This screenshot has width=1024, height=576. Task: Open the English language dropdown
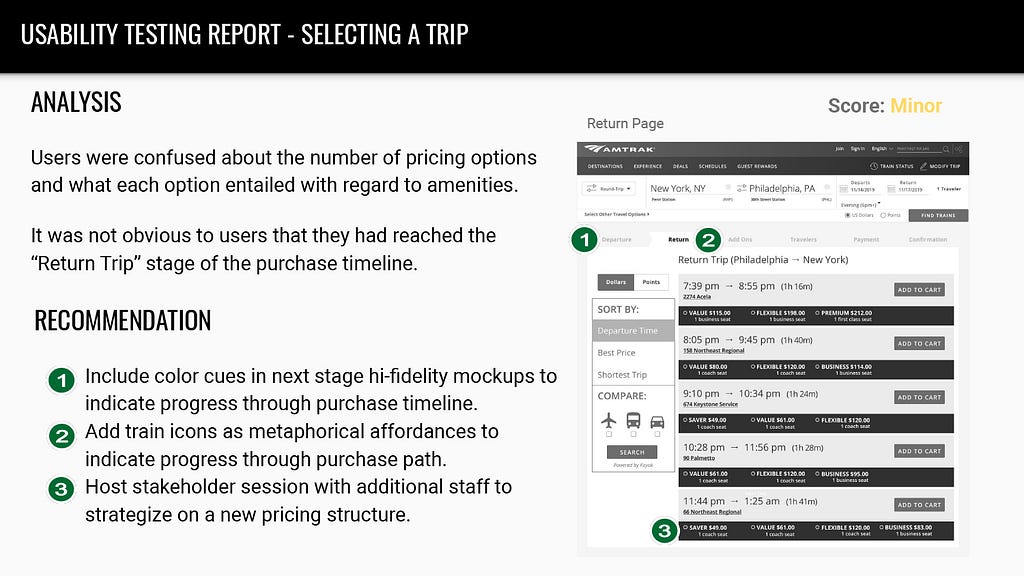pos(882,149)
